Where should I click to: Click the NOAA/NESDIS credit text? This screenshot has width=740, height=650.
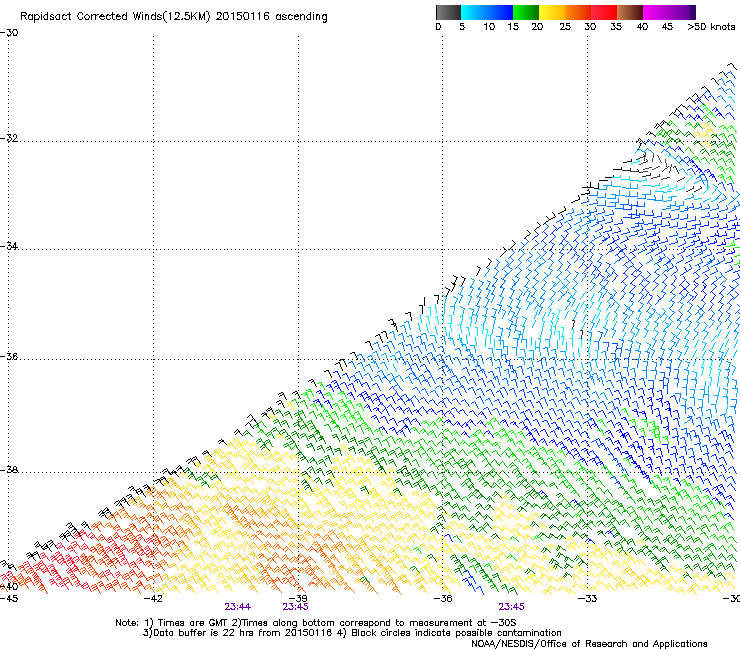pyautogui.click(x=589, y=644)
